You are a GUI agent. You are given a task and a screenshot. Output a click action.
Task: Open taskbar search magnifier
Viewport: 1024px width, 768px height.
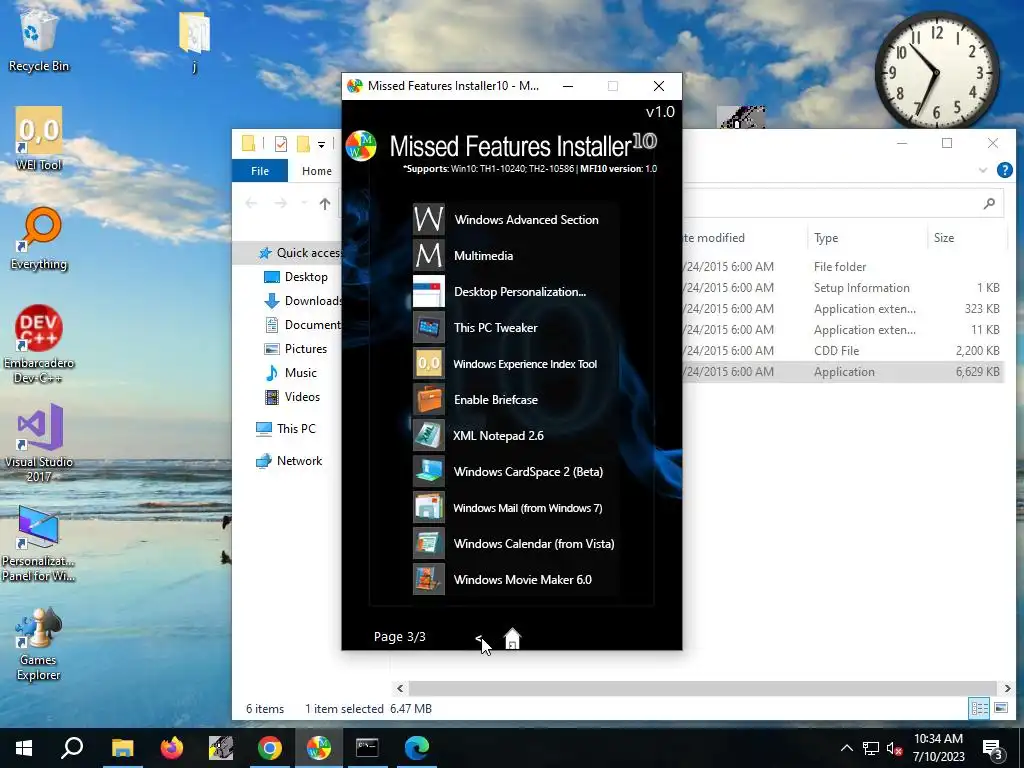pyautogui.click(x=72, y=748)
